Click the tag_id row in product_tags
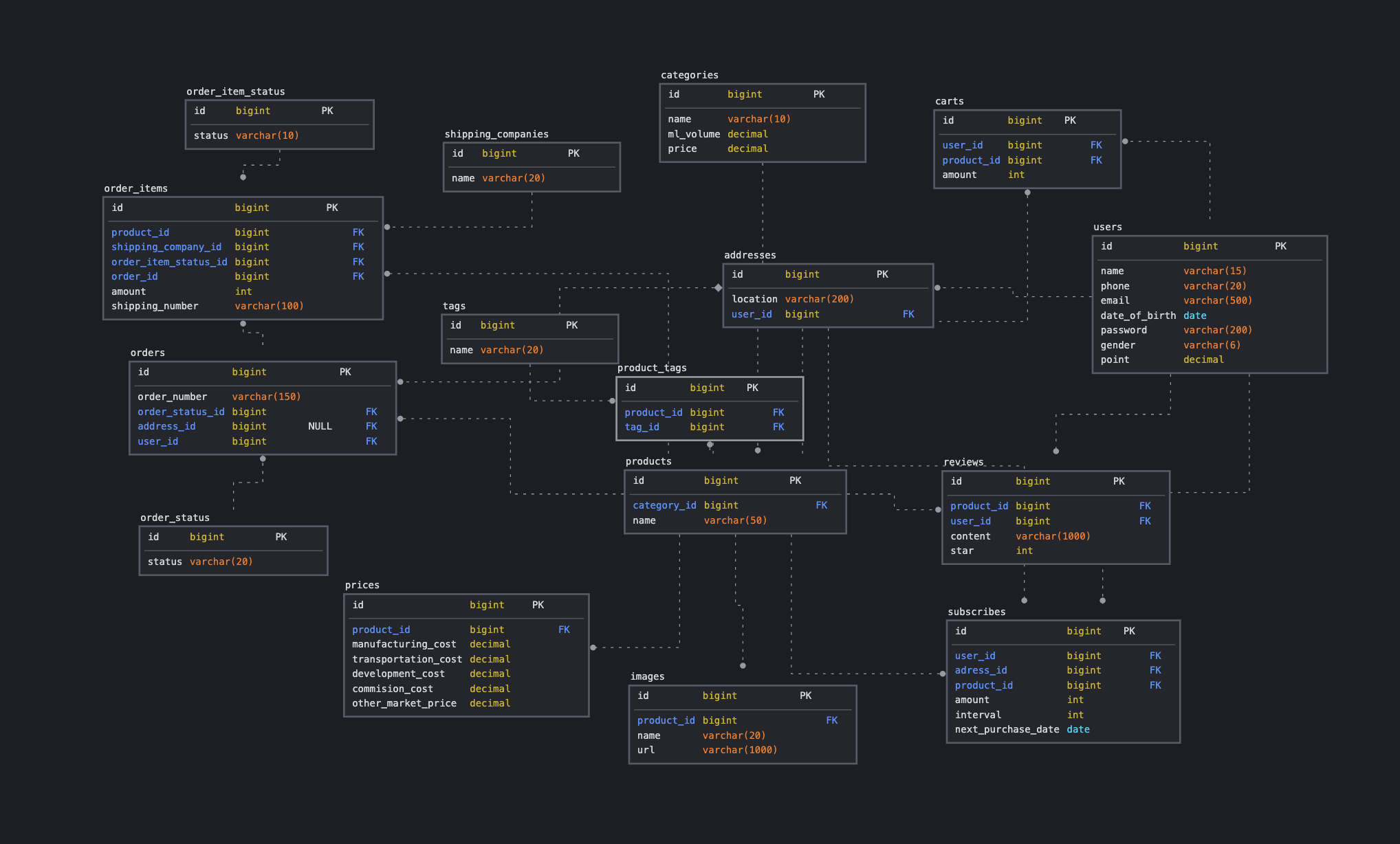The width and height of the screenshot is (1400, 844). [x=642, y=427]
